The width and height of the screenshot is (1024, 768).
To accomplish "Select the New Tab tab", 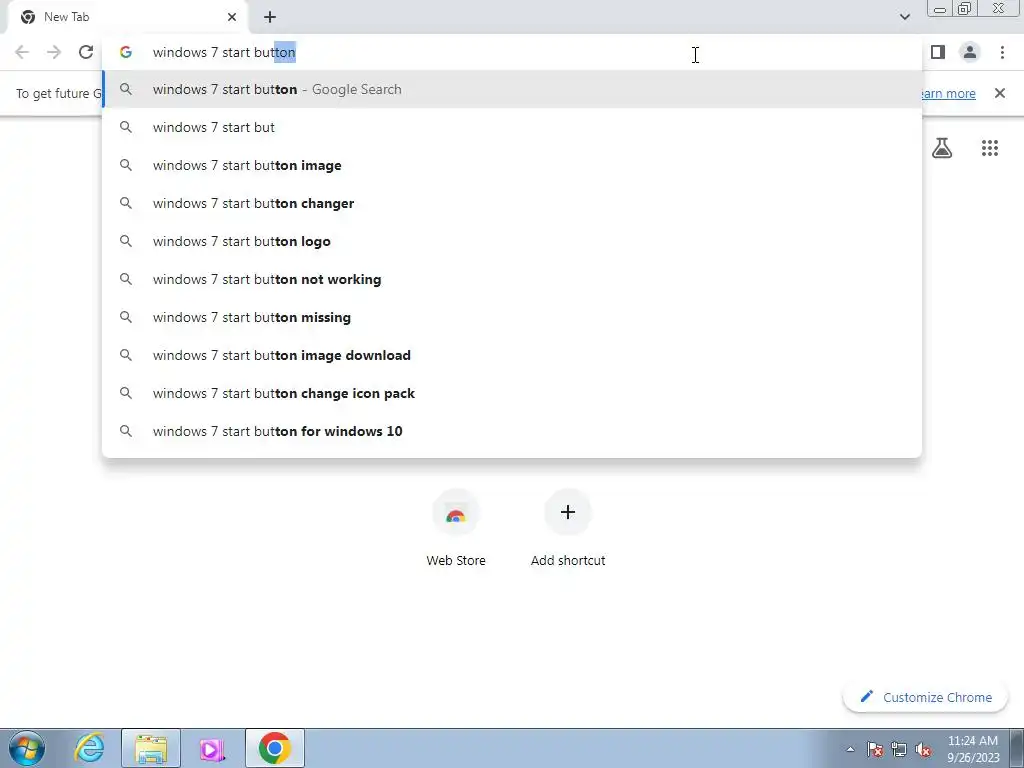I will (x=128, y=17).
